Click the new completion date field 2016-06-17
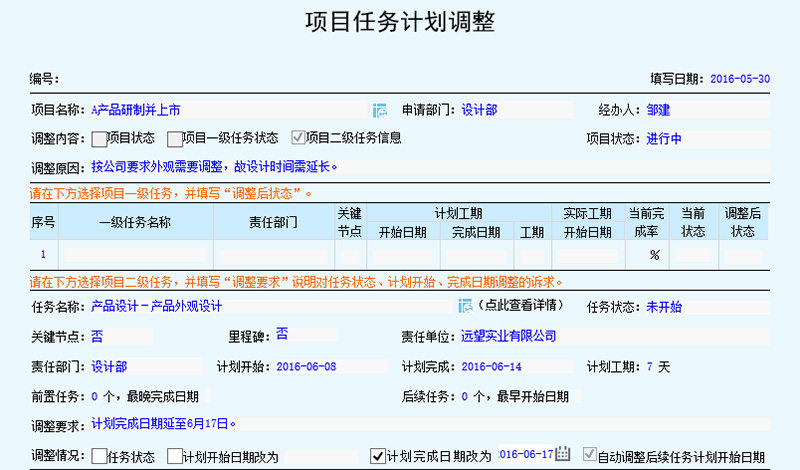 525,457
